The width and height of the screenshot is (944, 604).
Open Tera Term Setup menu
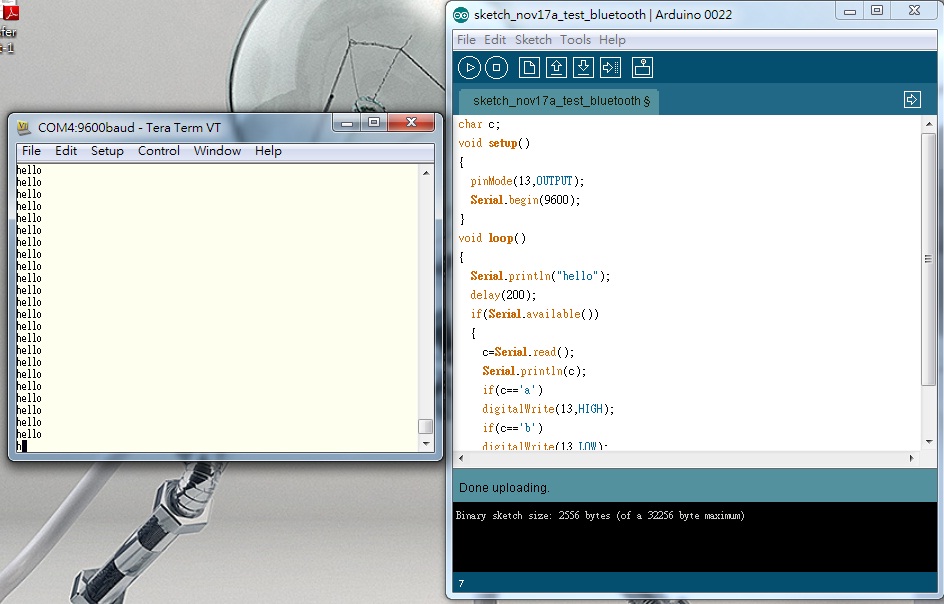point(107,151)
